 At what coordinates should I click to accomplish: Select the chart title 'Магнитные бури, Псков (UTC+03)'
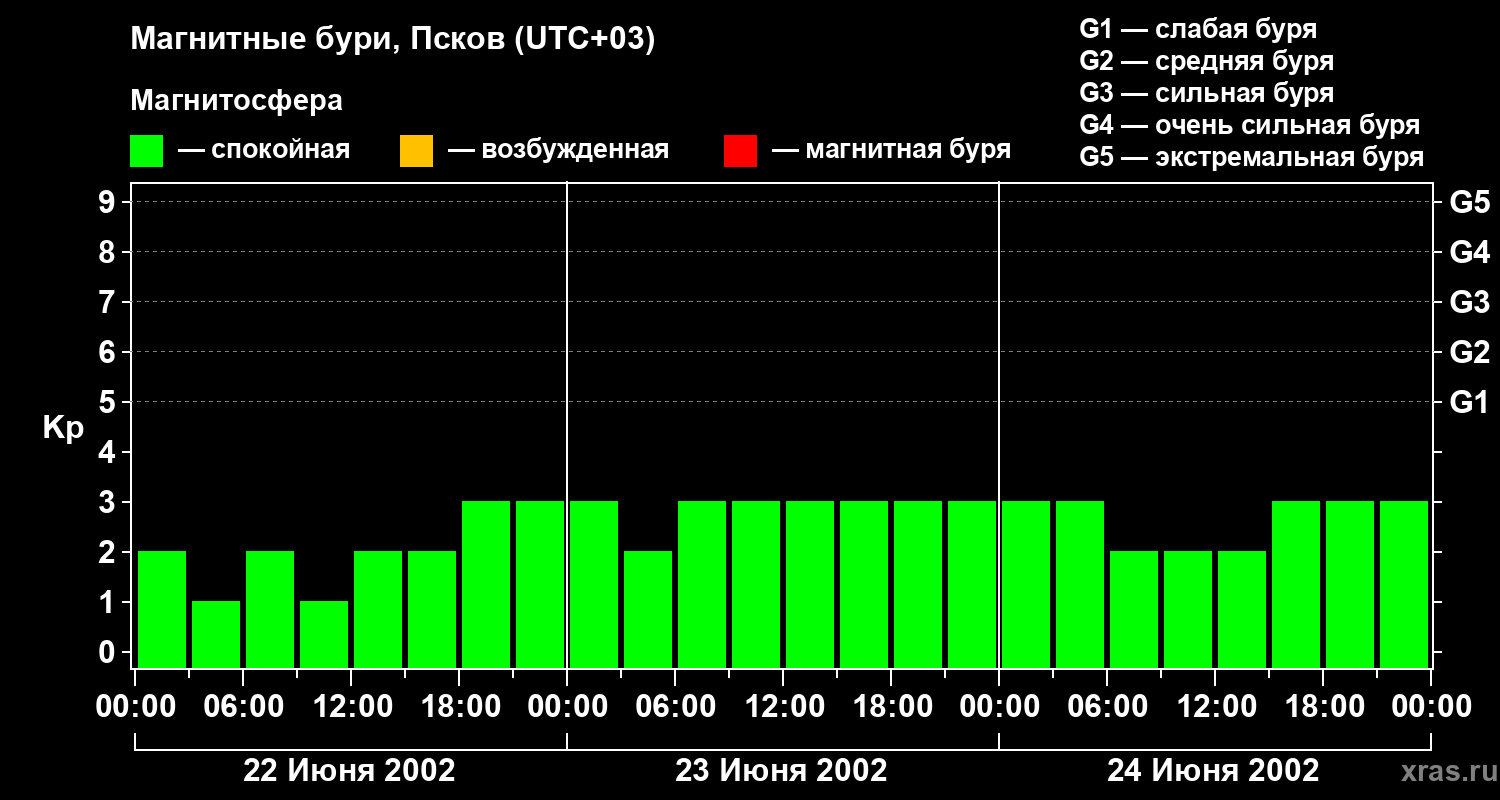tap(393, 40)
